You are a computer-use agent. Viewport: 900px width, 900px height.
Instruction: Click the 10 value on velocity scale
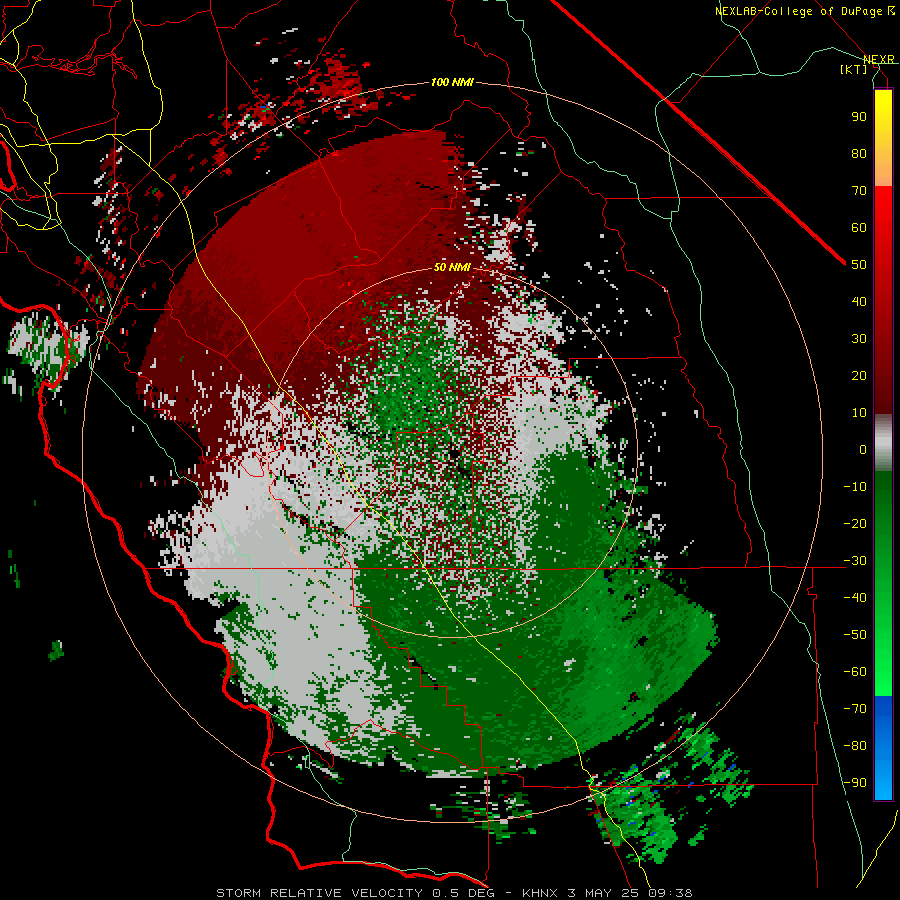(859, 413)
